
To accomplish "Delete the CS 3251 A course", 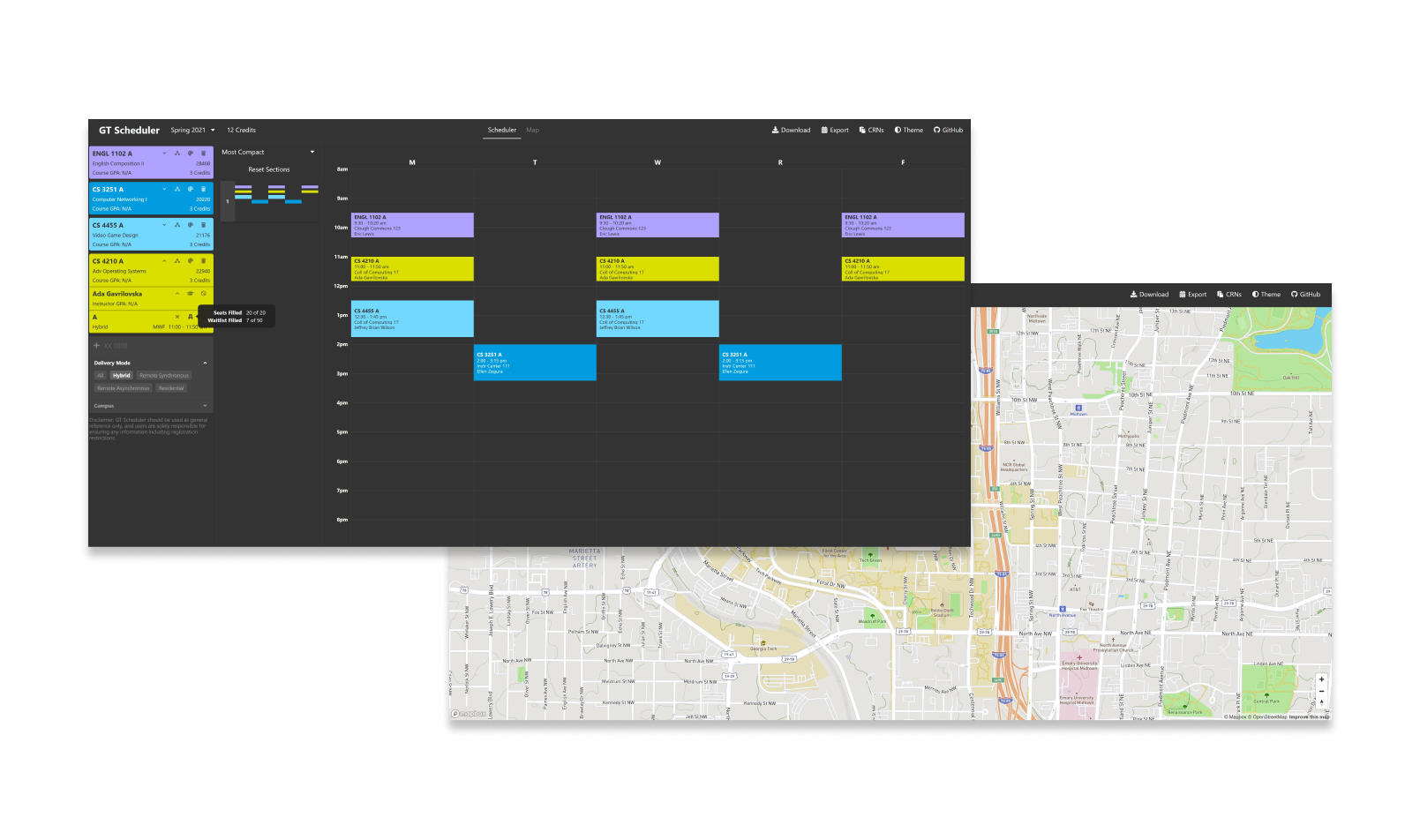I will point(203,189).
